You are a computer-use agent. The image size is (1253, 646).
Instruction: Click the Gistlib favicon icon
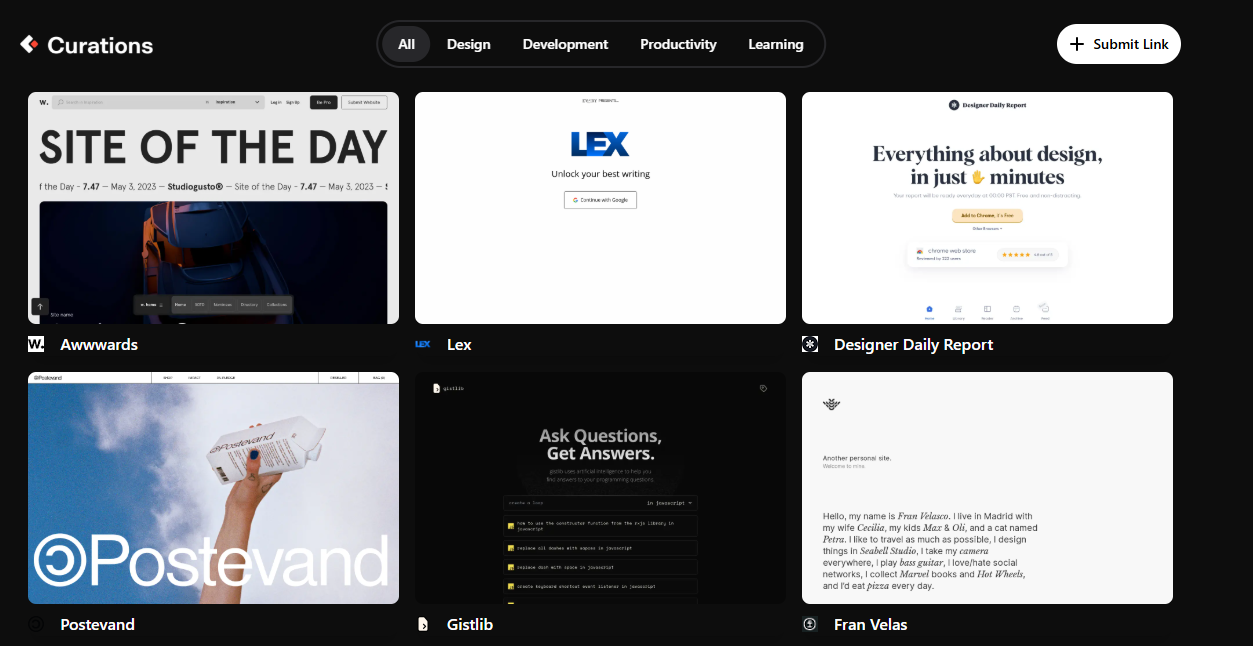pos(423,624)
